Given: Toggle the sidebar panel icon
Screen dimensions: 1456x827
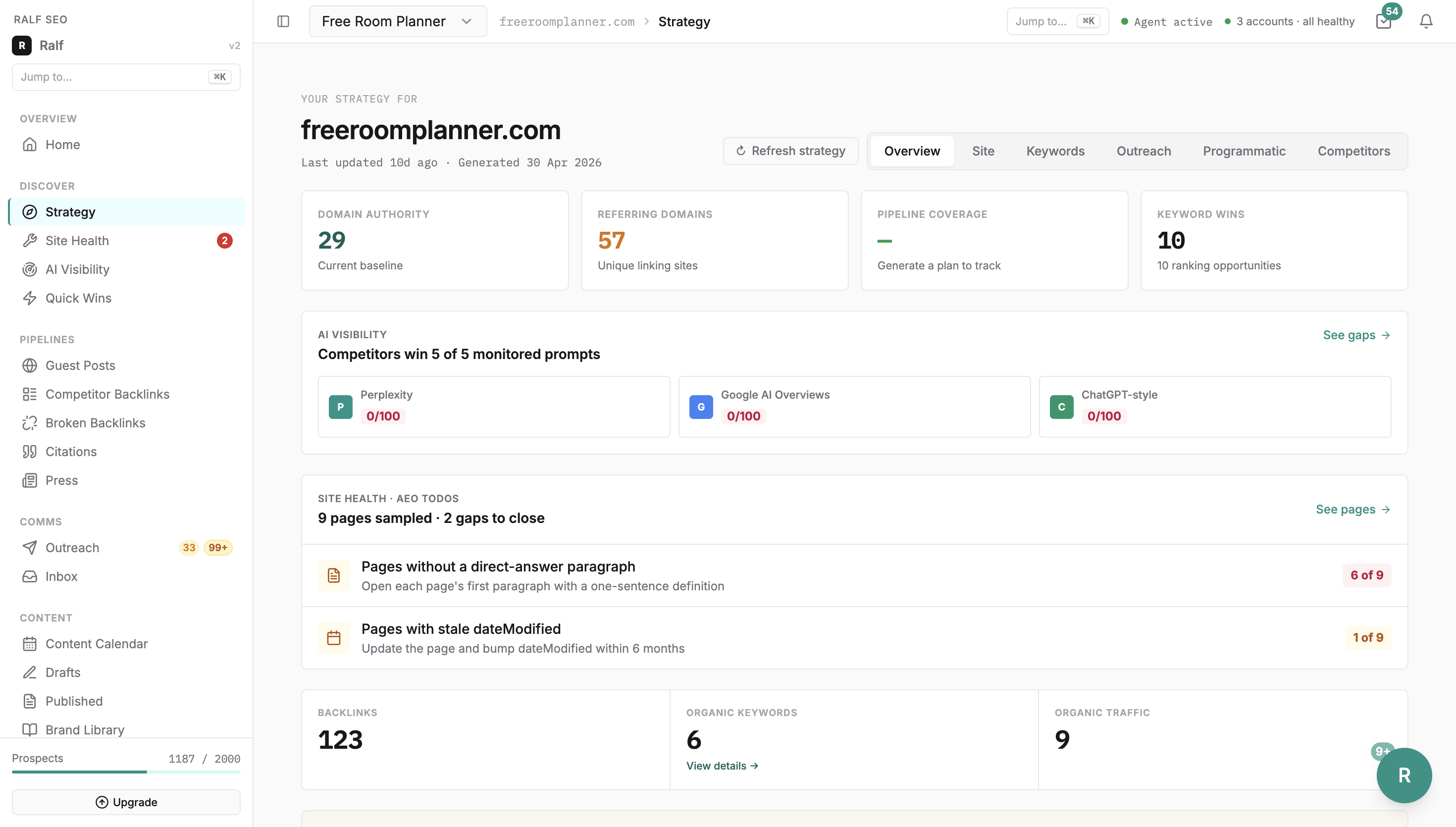Looking at the screenshot, I should (x=283, y=22).
